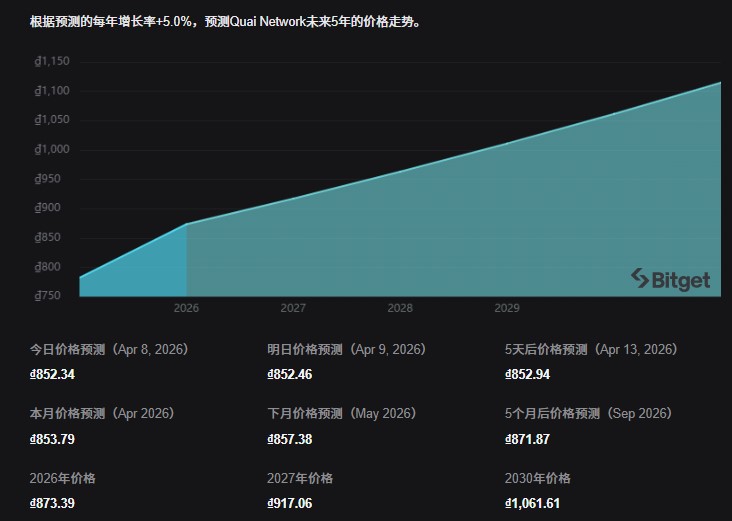This screenshot has width=732, height=521.
Task: Select the đ852.34 price value
Action: point(52,374)
